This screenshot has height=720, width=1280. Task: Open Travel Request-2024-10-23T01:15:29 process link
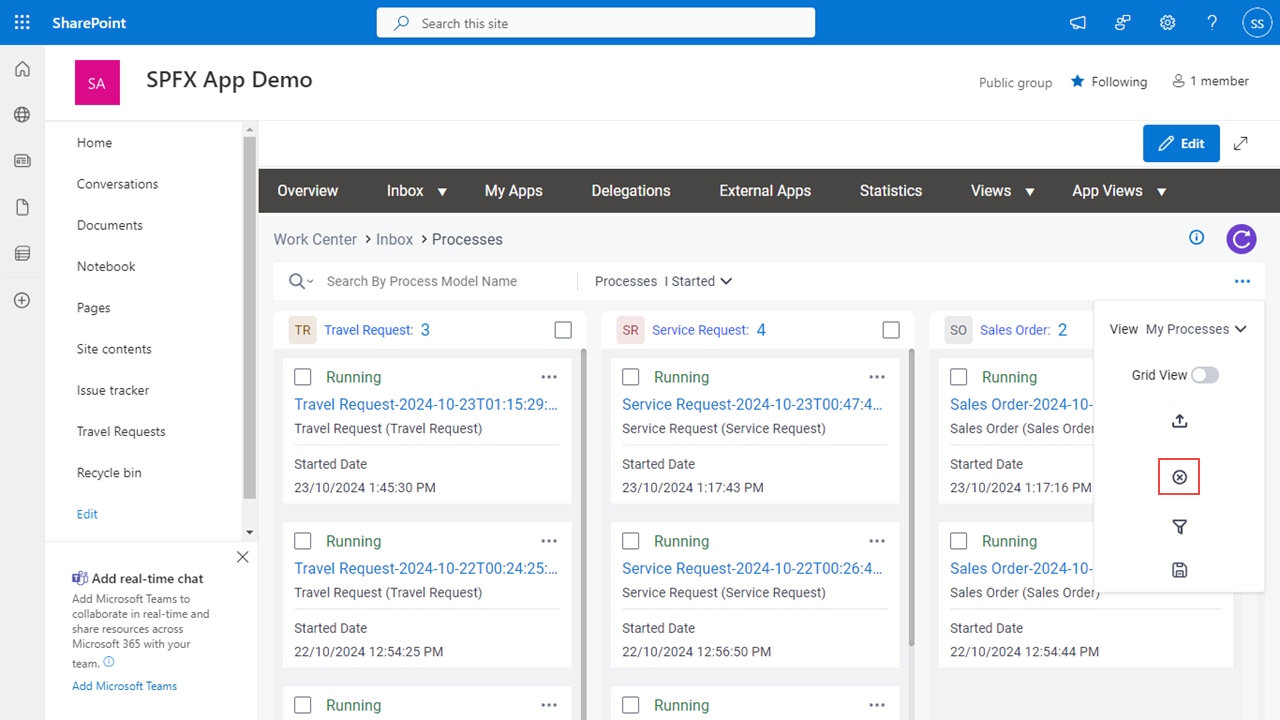[426, 404]
